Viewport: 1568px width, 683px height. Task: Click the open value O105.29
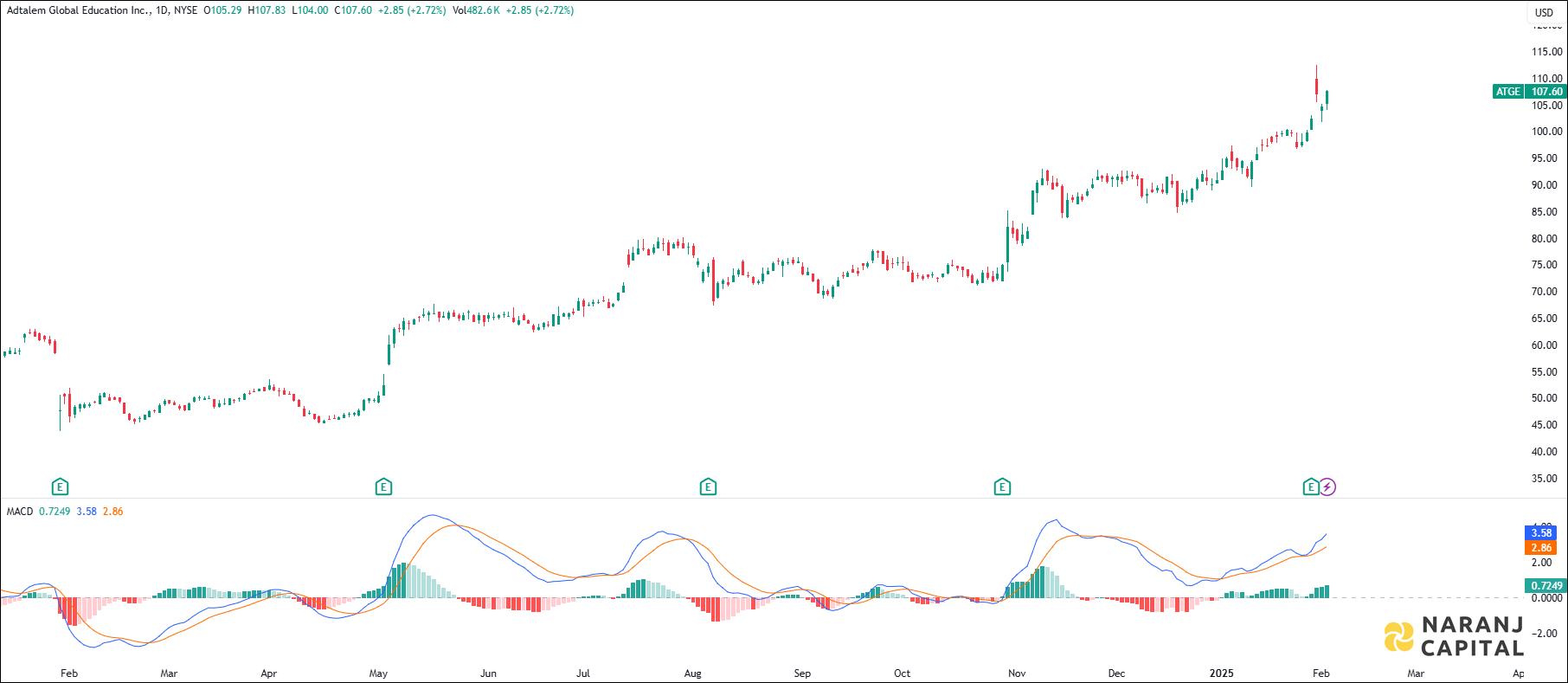click(222, 10)
